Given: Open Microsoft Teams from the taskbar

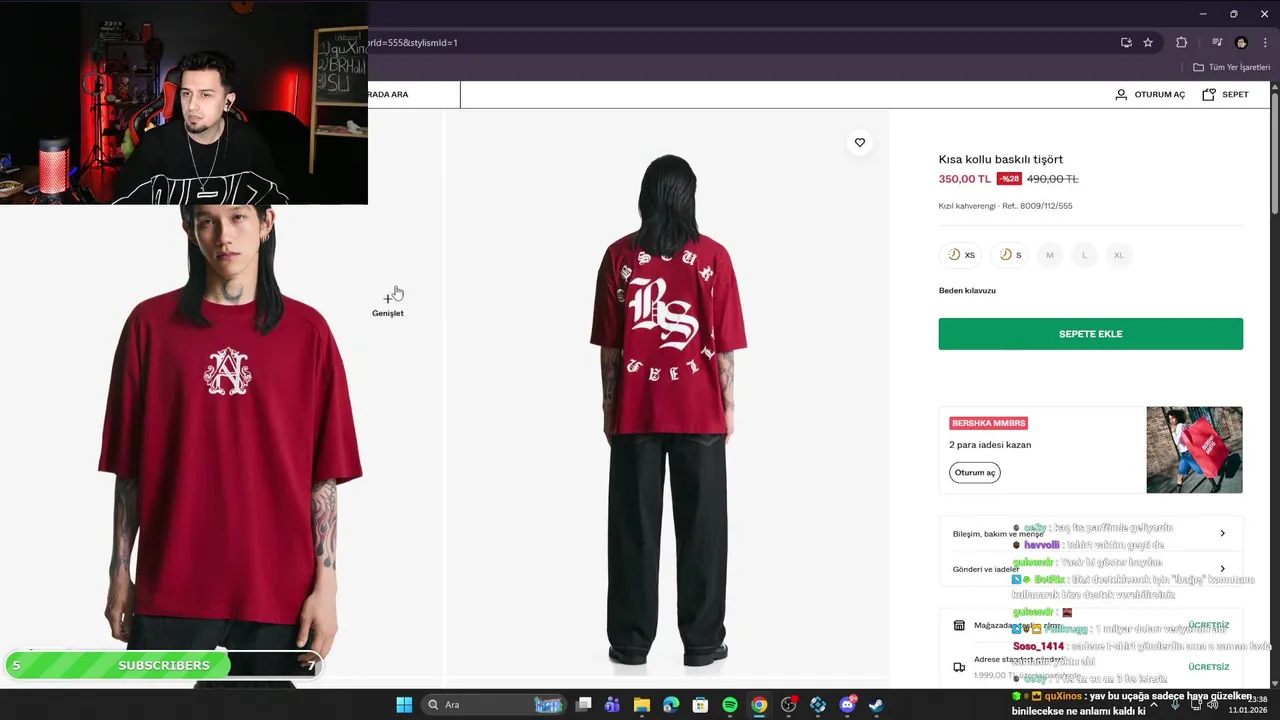Looking at the screenshot, I should [612, 705].
